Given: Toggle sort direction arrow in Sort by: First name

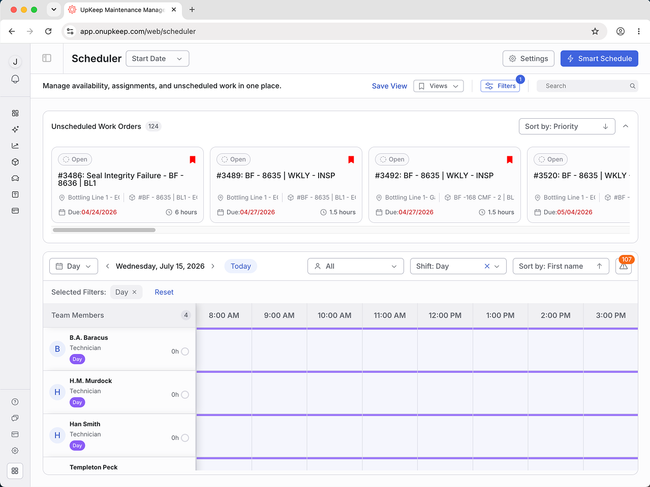Looking at the screenshot, I should [599, 266].
